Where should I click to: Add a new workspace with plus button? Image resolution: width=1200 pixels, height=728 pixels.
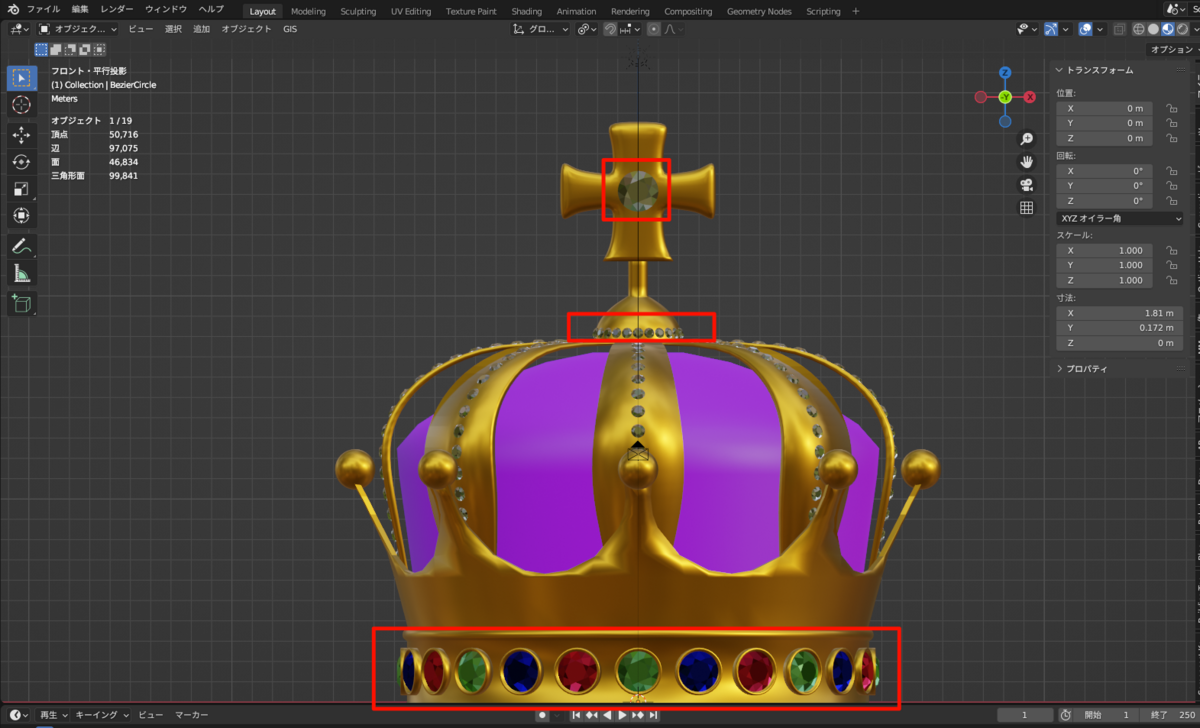855,11
